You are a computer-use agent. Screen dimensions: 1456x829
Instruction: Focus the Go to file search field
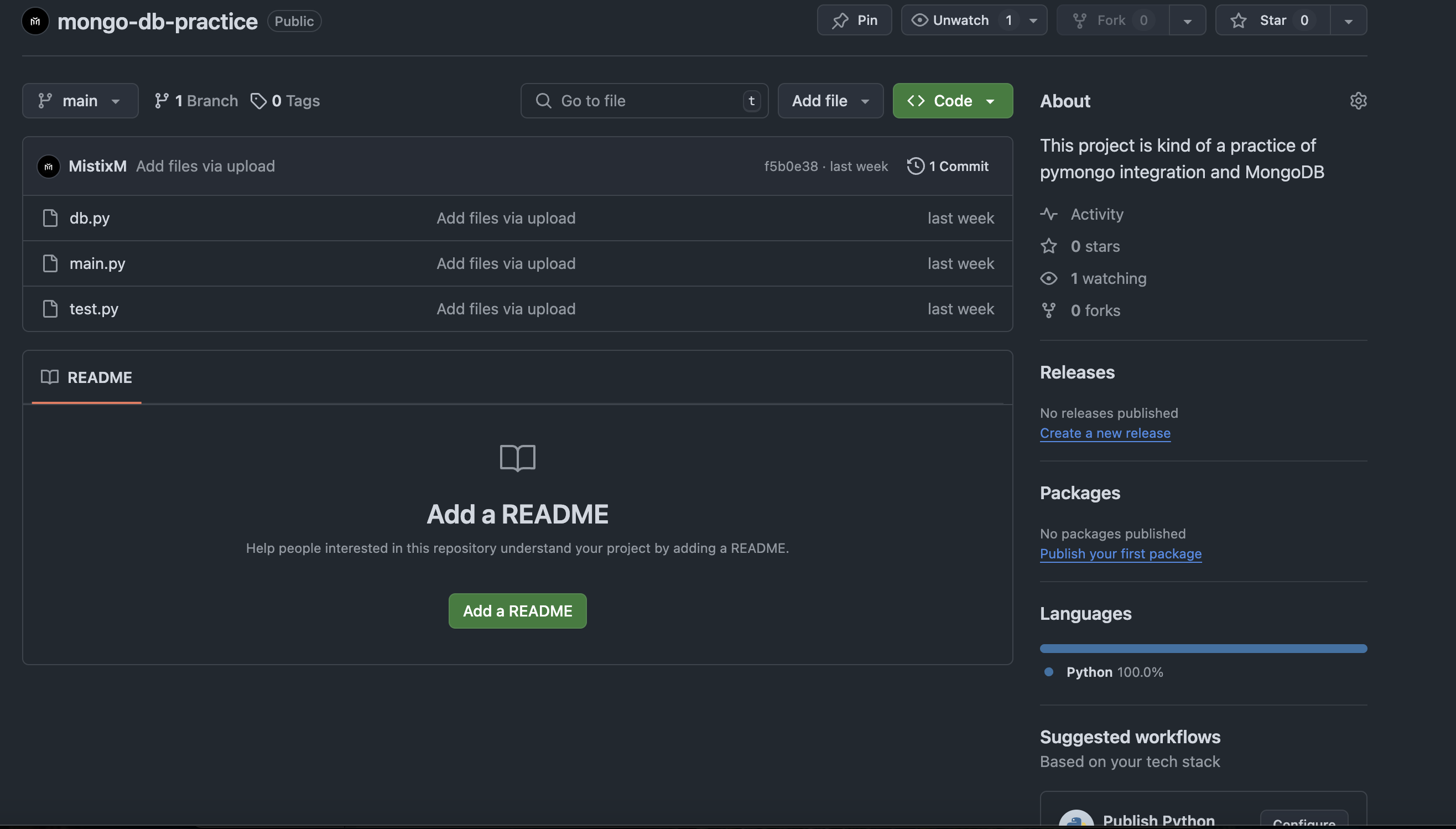pos(644,101)
